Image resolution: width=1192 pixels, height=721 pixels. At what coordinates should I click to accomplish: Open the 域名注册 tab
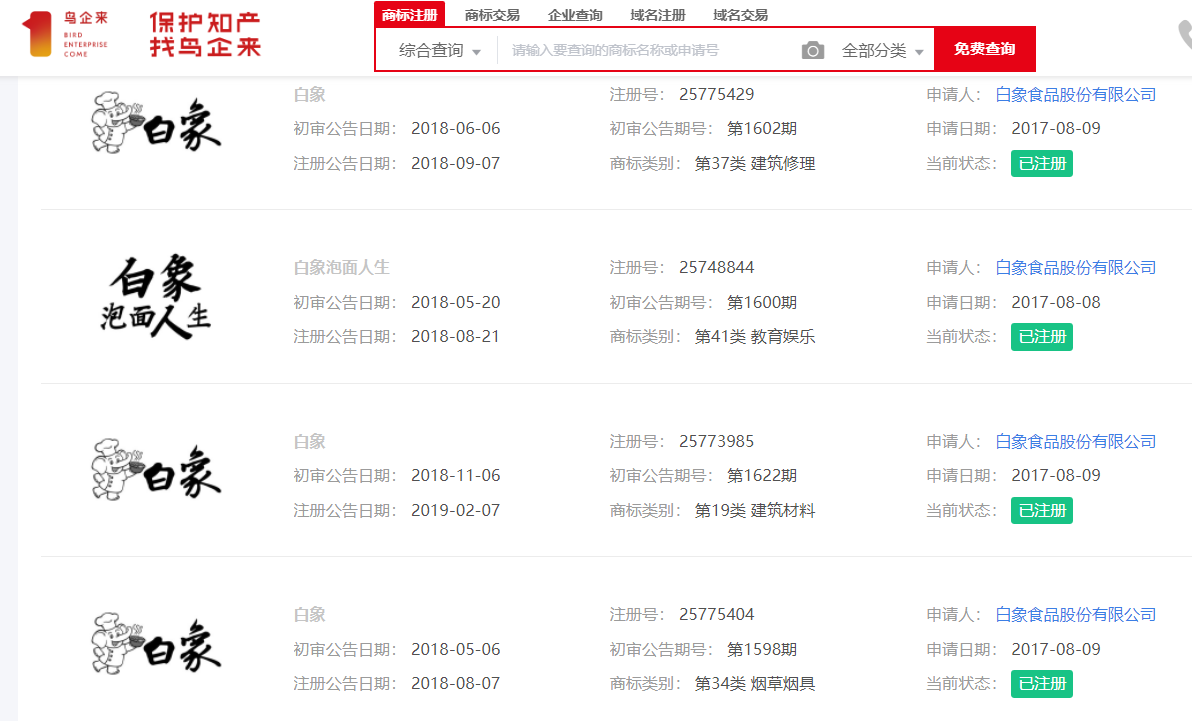click(x=658, y=15)
